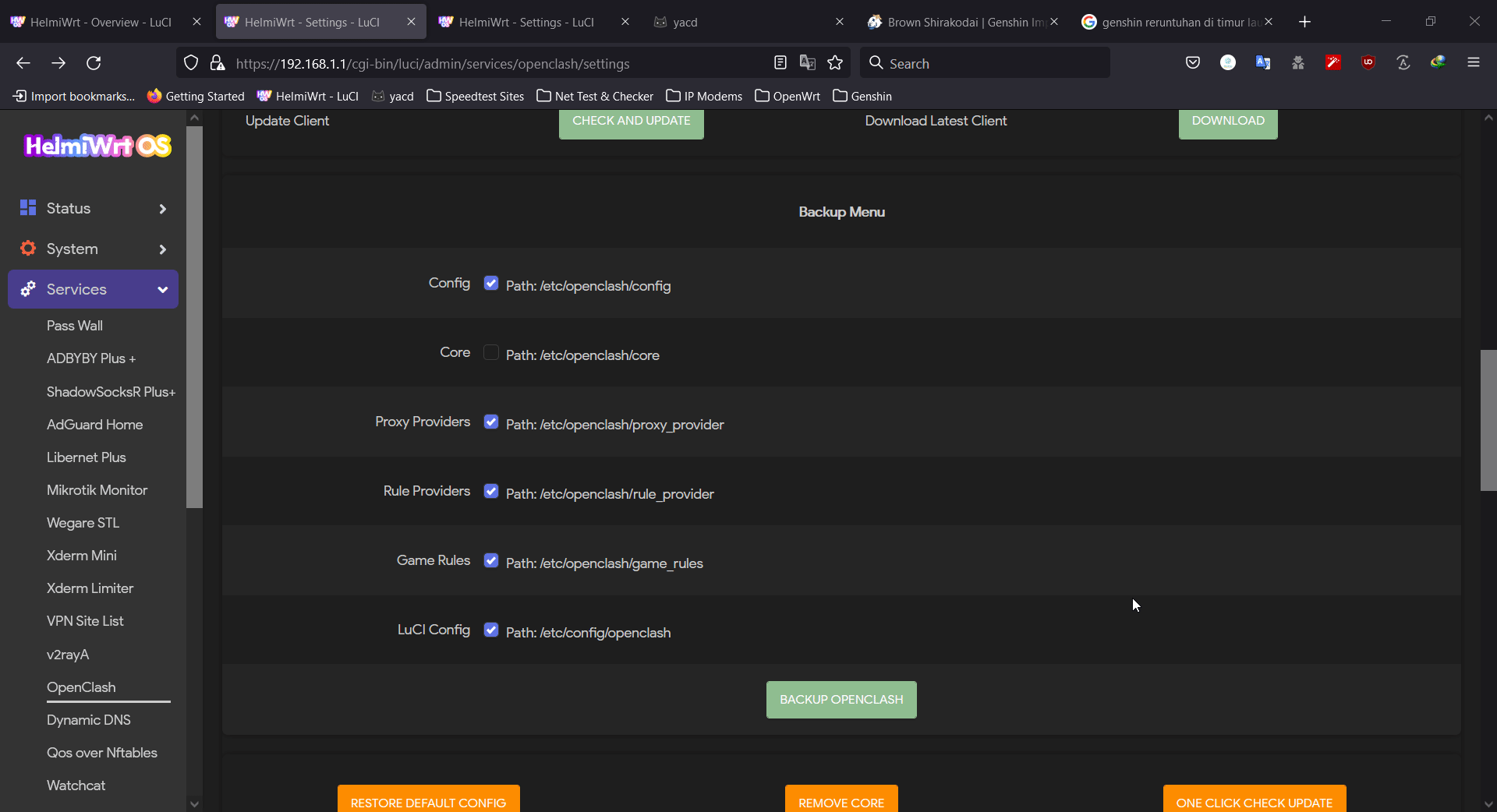Select OpenClash in the Services menu
Image resolution: width=1497 pixels, height=812 pixels.
81,687
